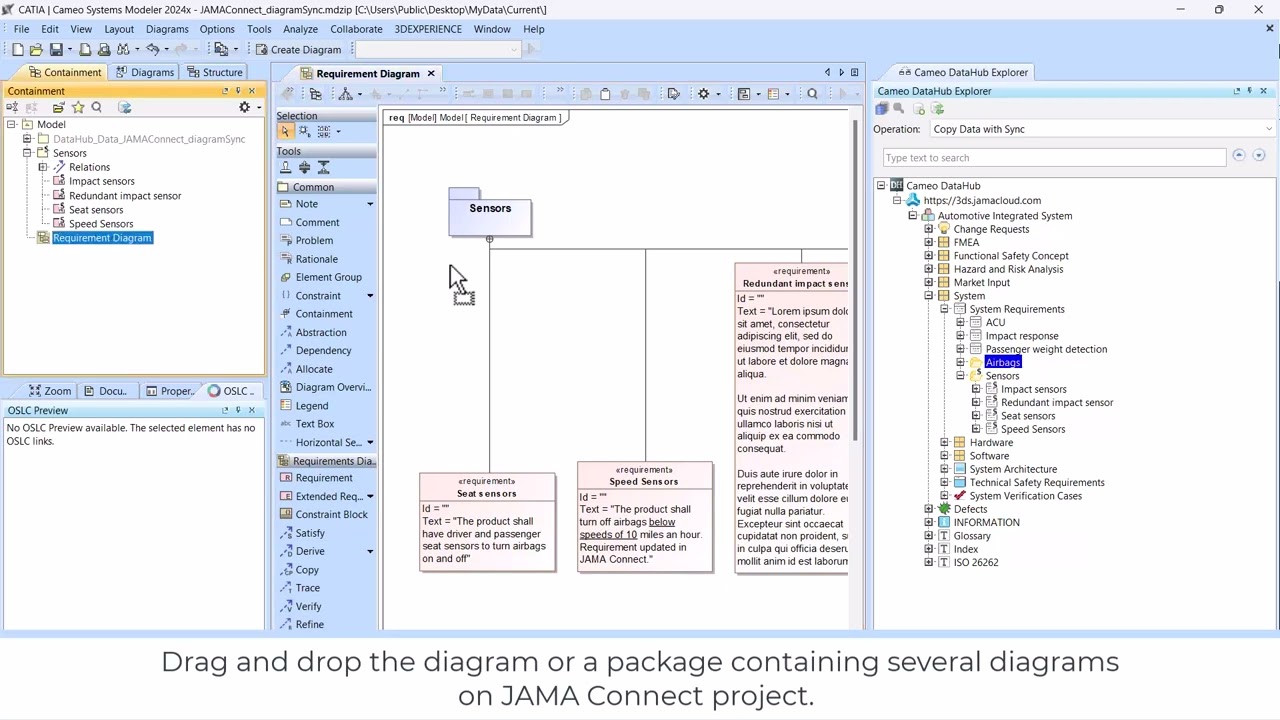Collapse the Sensors package in Containment tree
The width and height of the screenshot is (1280, 720).
[27, 153]
